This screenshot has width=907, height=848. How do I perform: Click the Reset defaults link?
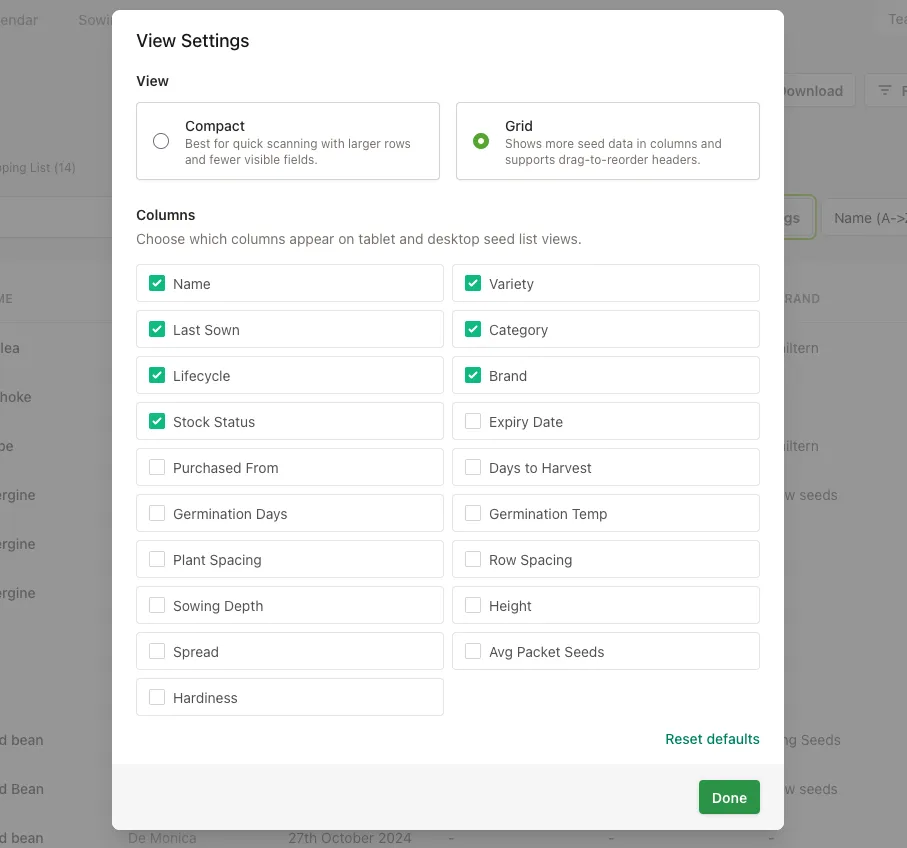pyautogui.click(x=712, y=739)
